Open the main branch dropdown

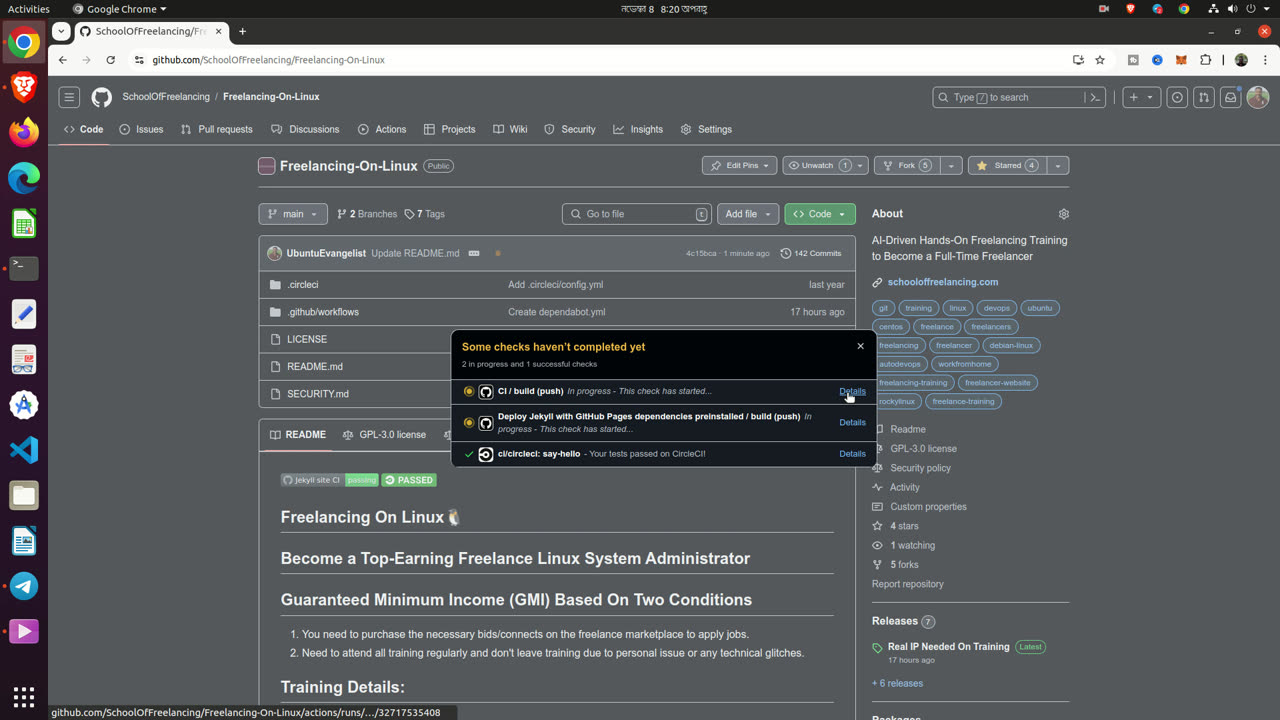coord(293,214)
